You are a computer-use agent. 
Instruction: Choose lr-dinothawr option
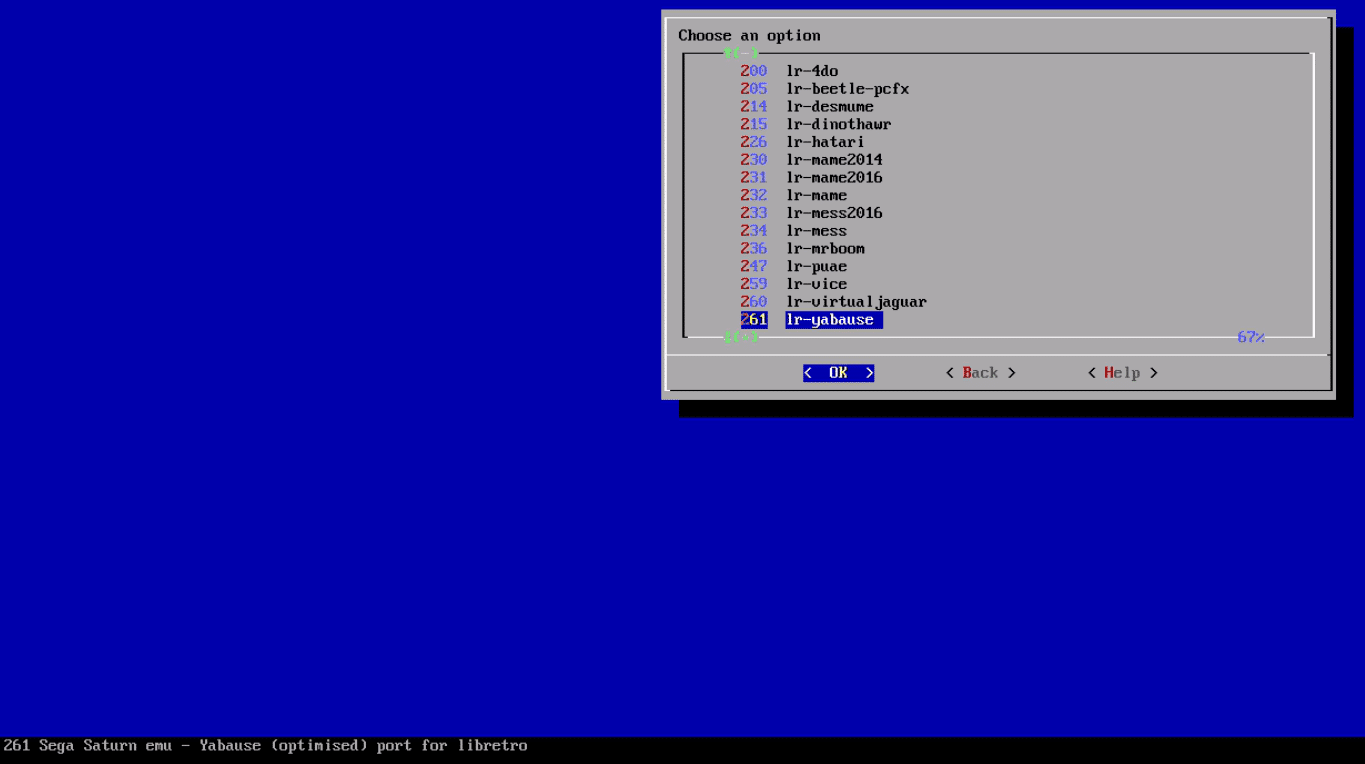(816, 124)
